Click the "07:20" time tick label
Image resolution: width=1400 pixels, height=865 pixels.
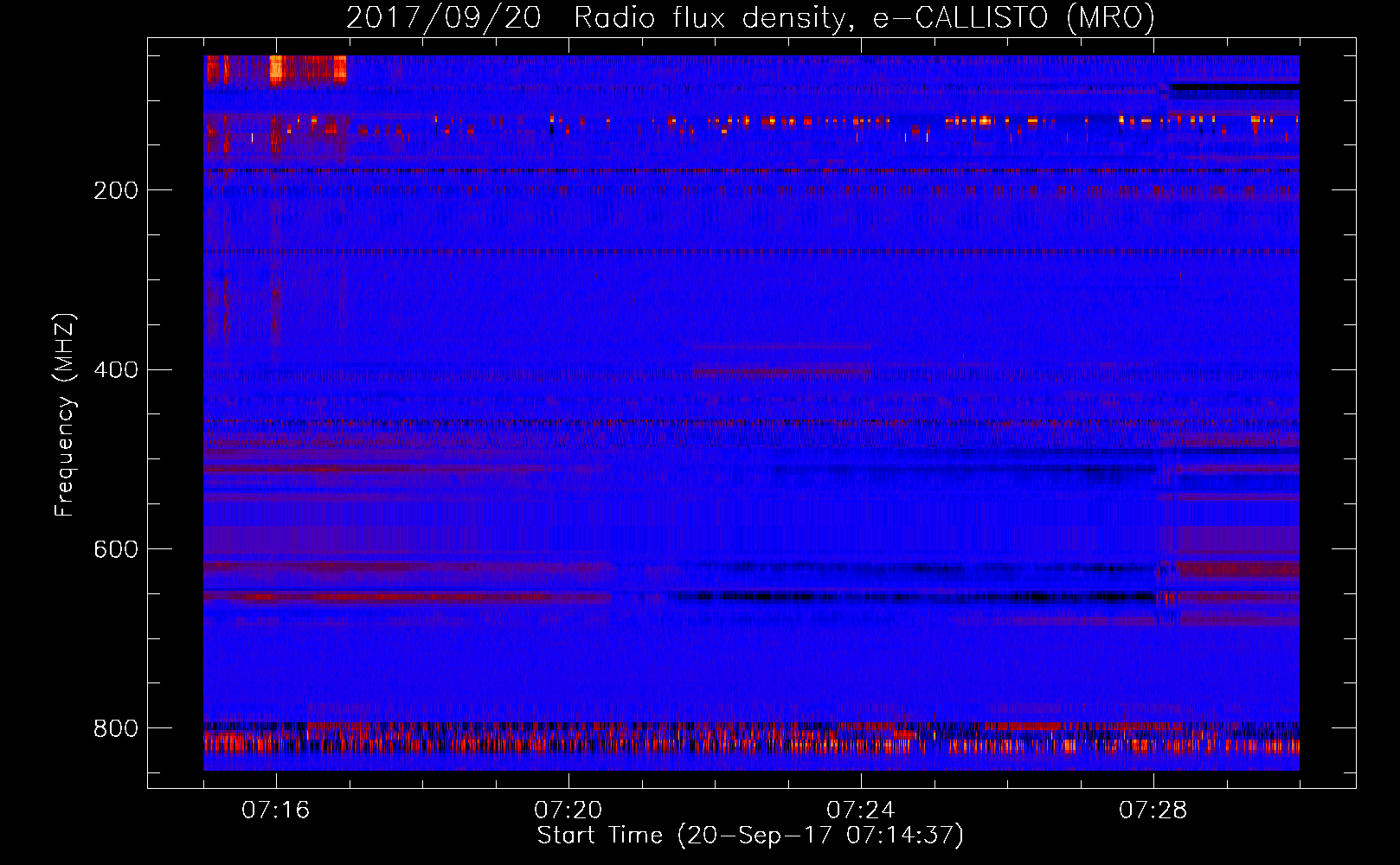coord(568,811)
